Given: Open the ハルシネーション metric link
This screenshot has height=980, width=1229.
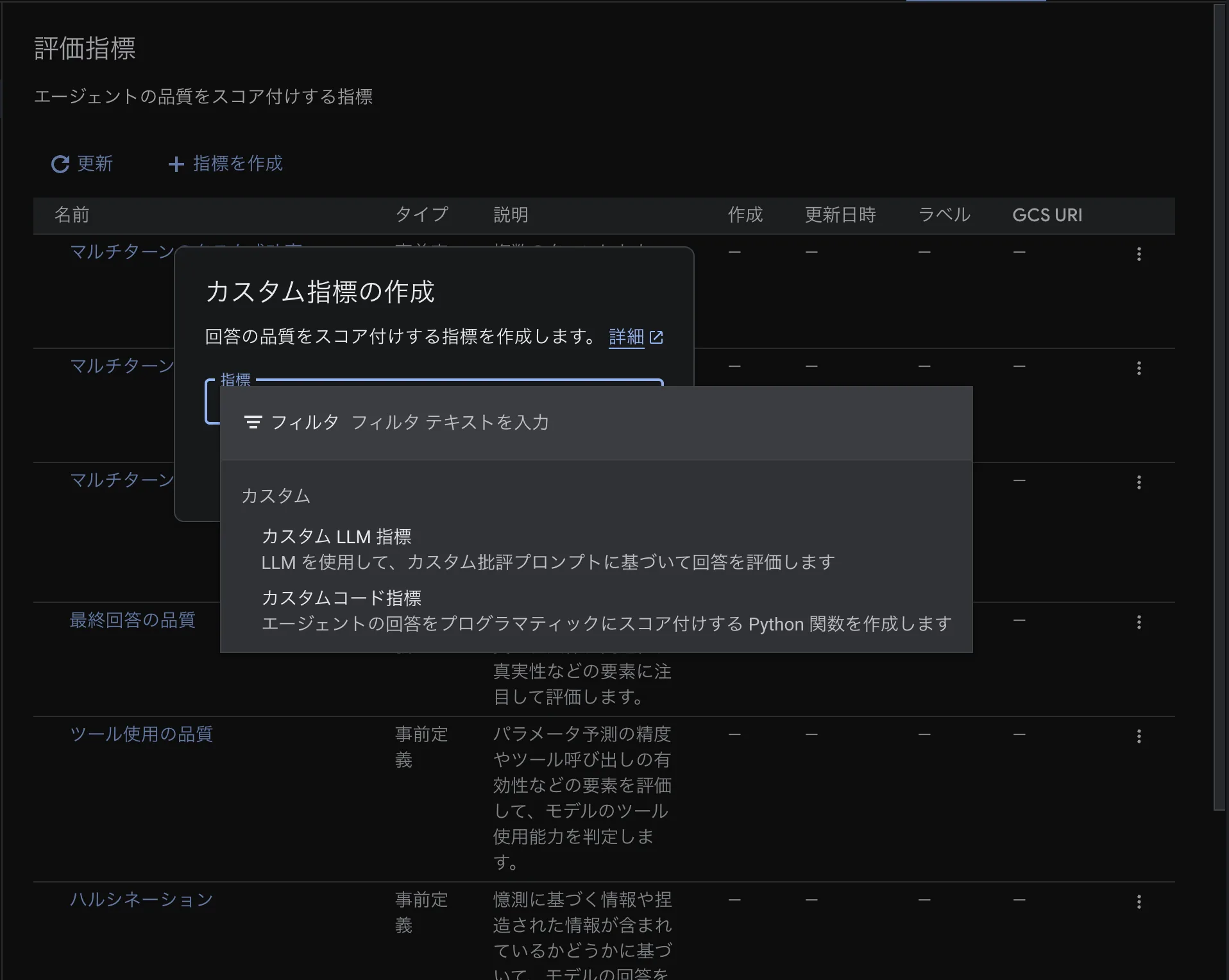Looking at the screenshot, I should 141,900.
